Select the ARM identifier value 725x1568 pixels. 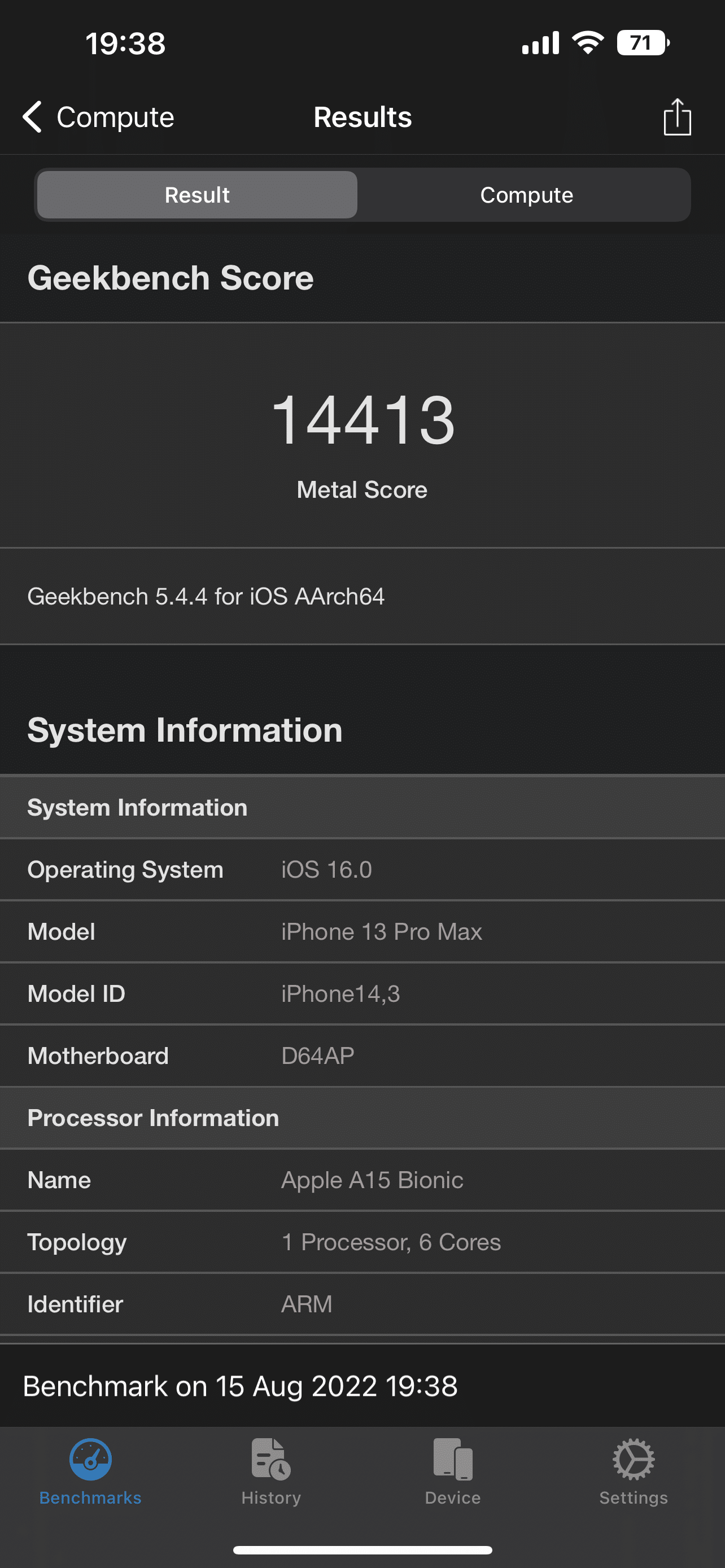point(307,1304)
